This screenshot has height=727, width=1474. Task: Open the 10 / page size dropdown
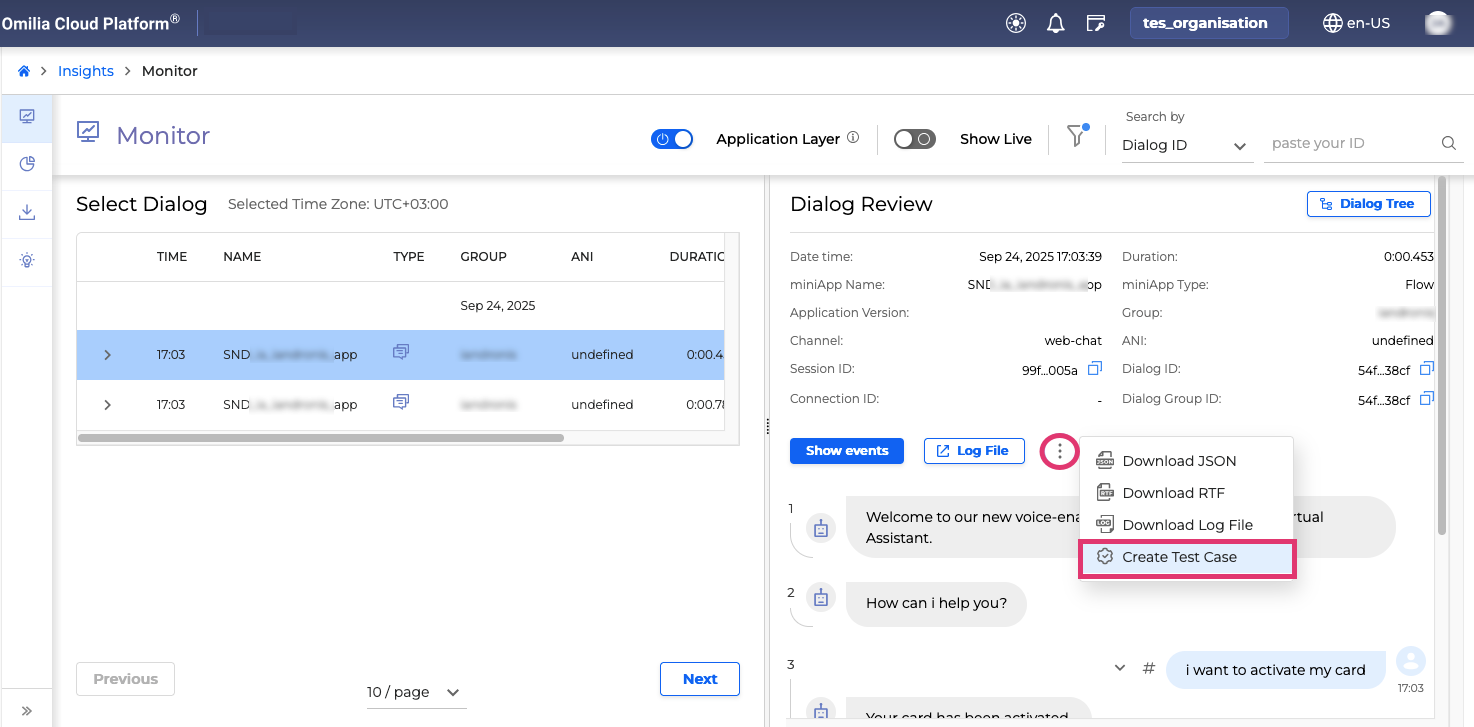(413, 692)
